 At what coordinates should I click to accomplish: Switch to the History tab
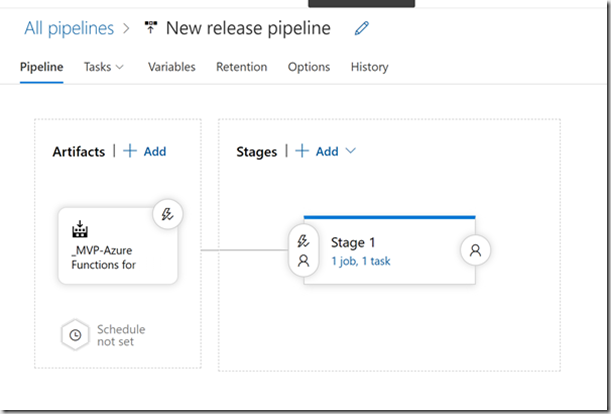(x=369, y=67)
